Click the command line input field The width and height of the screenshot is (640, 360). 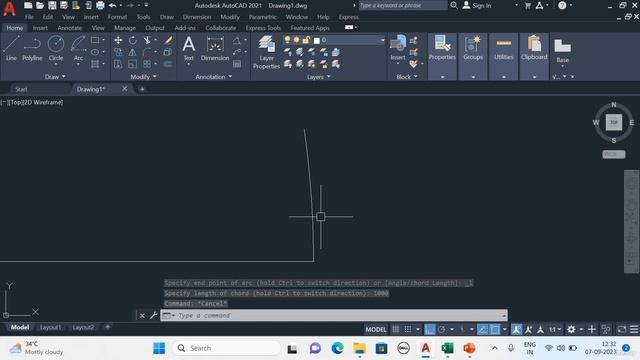point(334,316)
